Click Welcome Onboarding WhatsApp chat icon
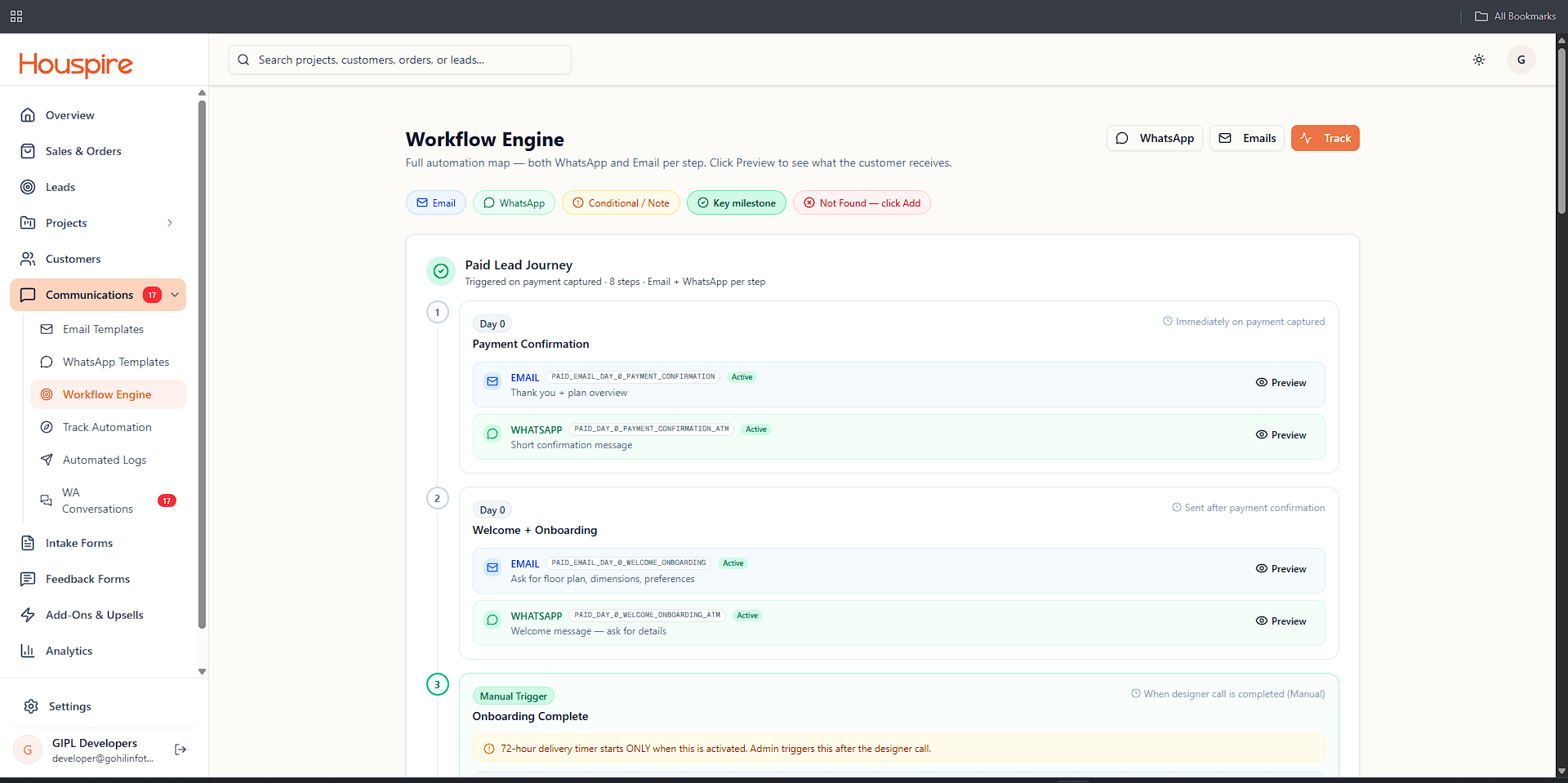Image resolution: width=1568 pixels, height=783 pixels. (492, 620)
